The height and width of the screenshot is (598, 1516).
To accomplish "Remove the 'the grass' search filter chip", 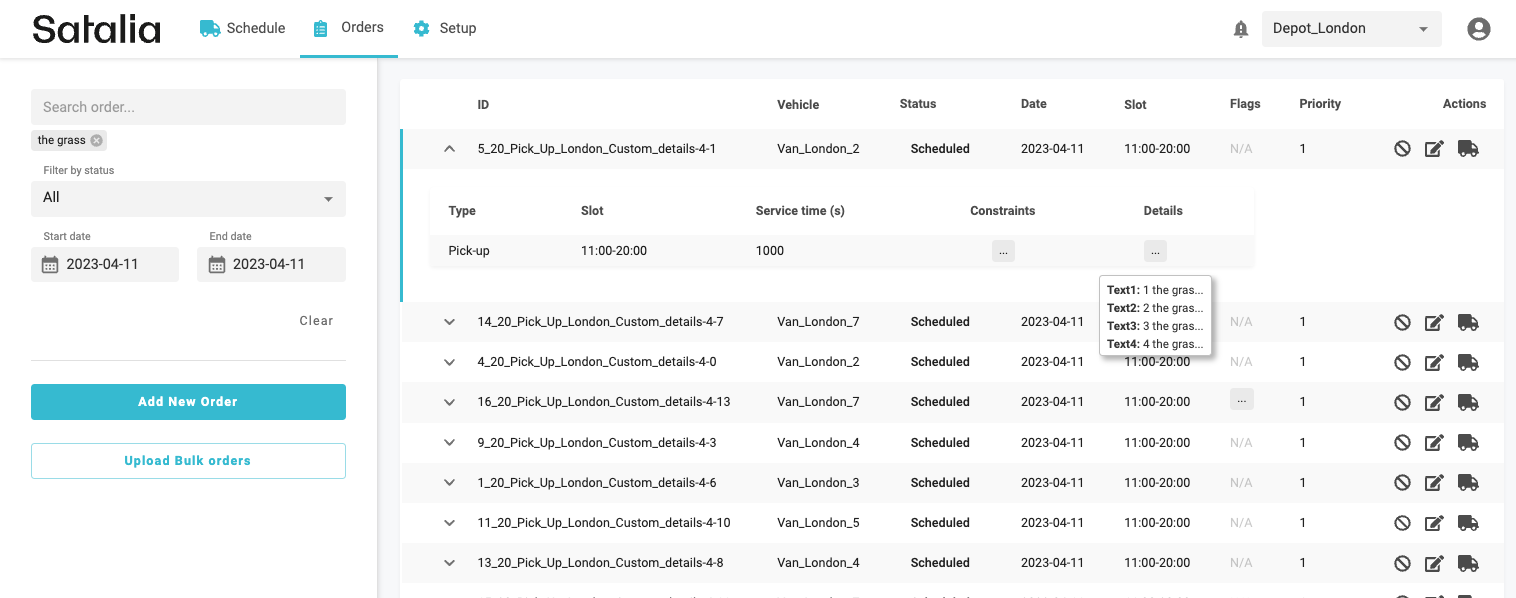I will 96,141.
